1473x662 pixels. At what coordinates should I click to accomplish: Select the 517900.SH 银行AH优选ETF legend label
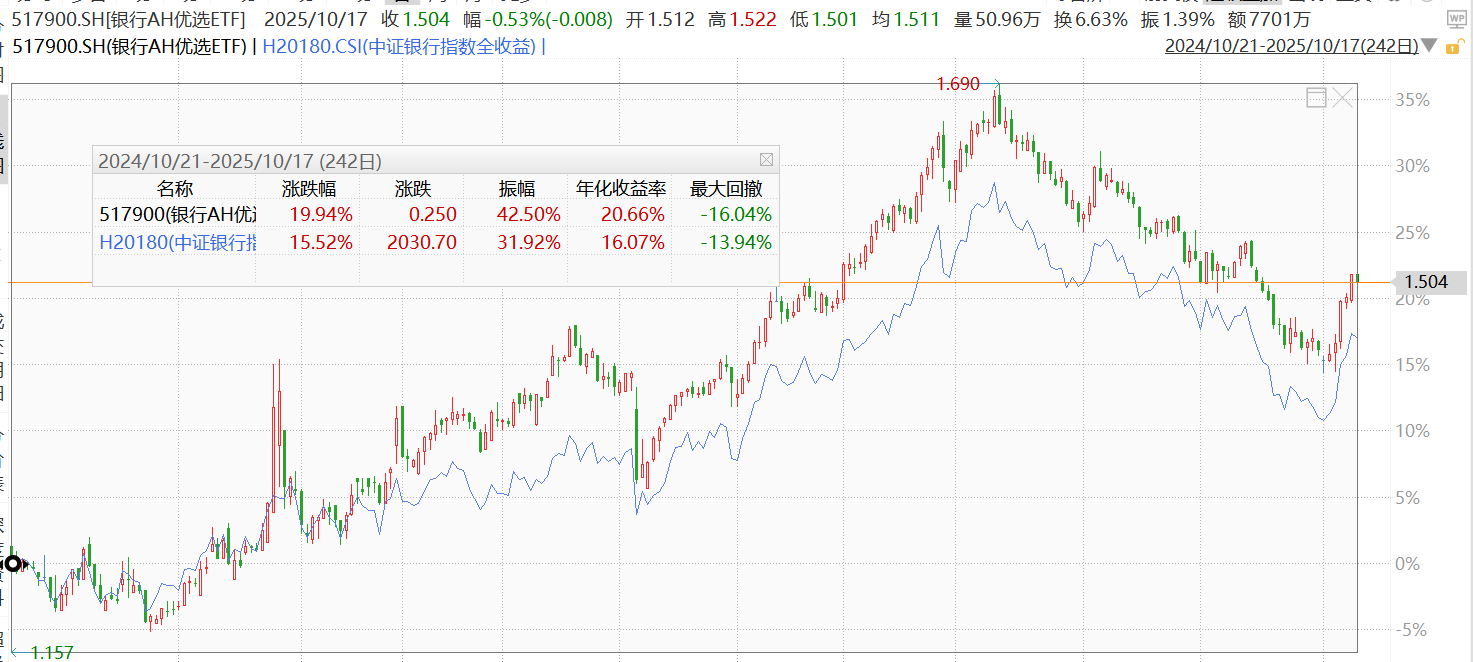point(128,46)
